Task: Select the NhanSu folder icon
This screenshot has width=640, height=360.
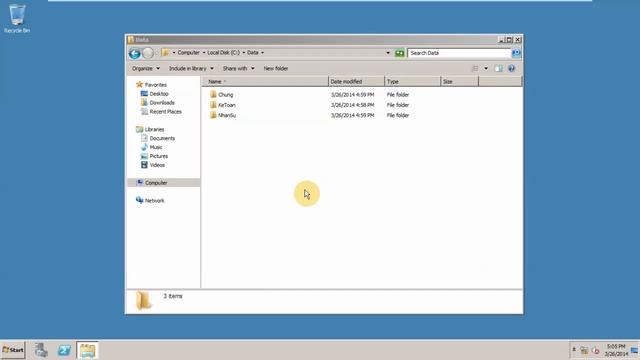Action: [213, 115]
